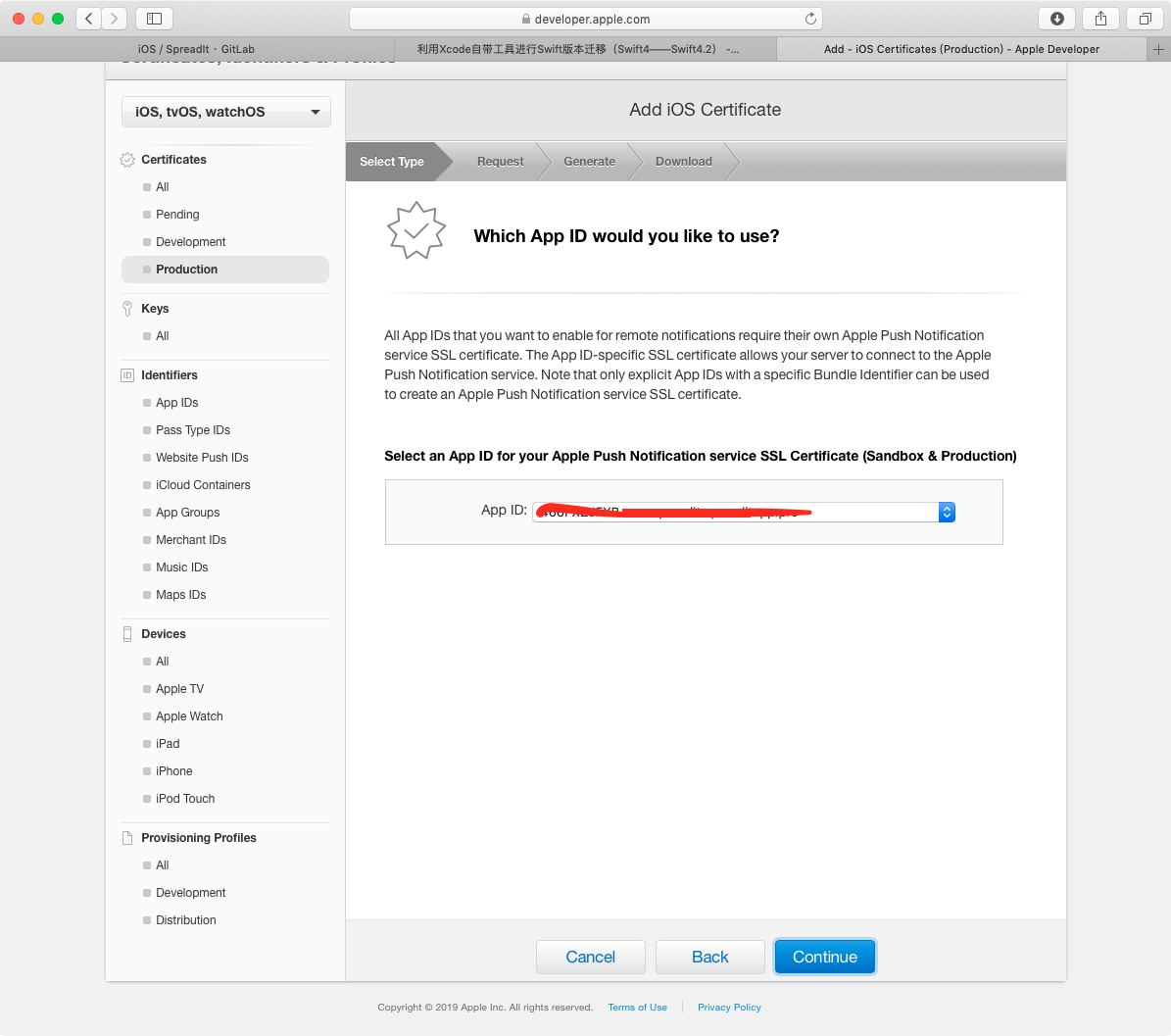Select App IDs under Identifiers
Image resolution: width=1171 pixels, height=1036 pixels.
(x=177, y=403)
